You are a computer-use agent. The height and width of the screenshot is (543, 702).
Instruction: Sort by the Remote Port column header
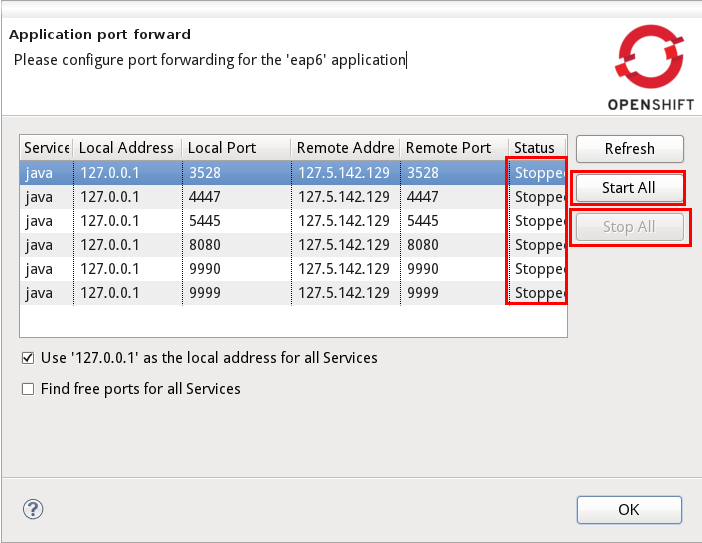tap(453, 148)
